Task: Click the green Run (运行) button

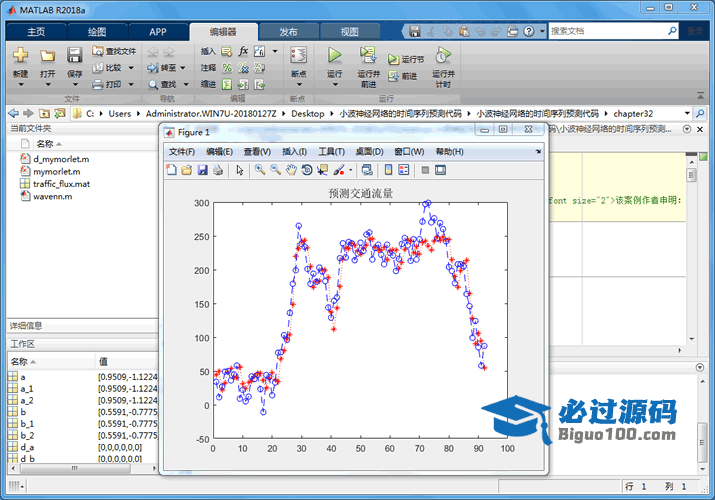Action: [x=335, y=55]
